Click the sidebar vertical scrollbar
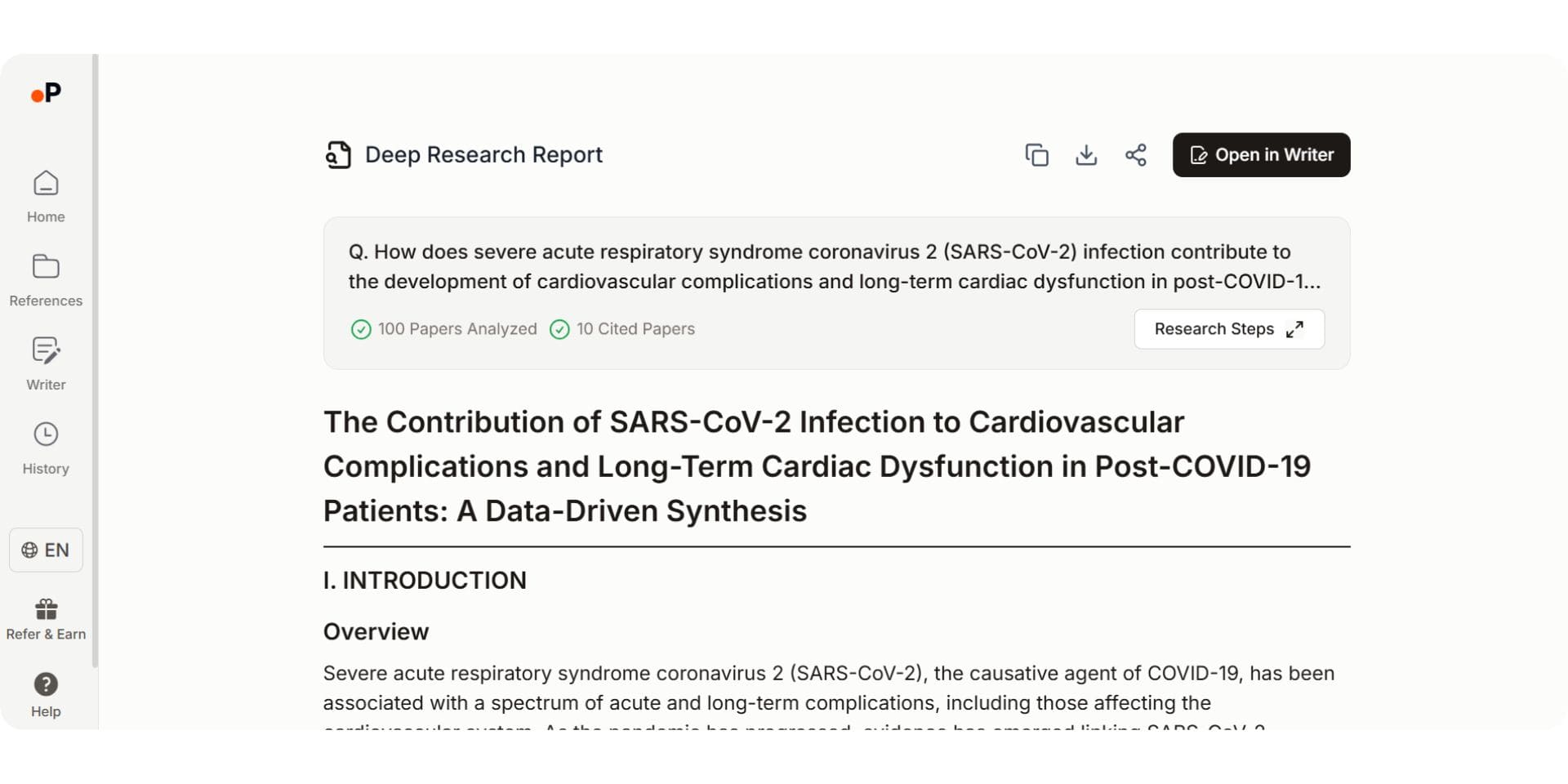Image resolution: width=1568 pixels, height=784 pixels. (96, 359)
